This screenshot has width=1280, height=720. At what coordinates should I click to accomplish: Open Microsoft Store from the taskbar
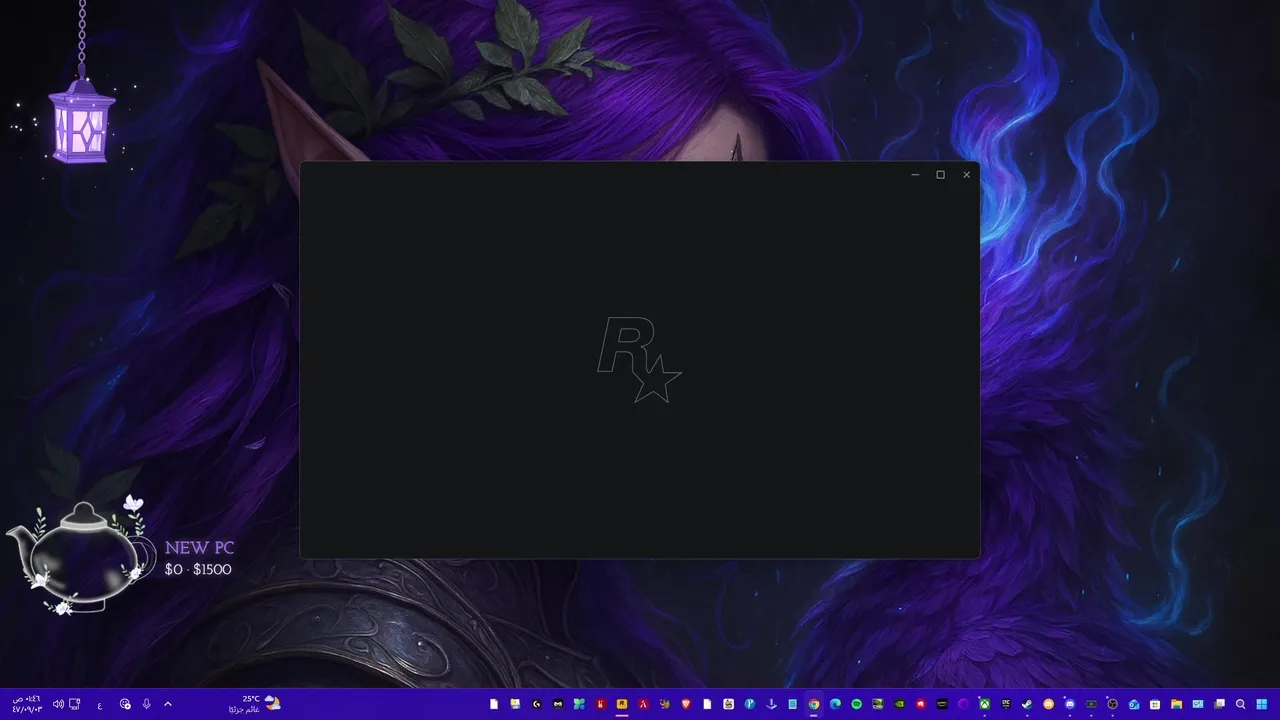(1155, 704)
